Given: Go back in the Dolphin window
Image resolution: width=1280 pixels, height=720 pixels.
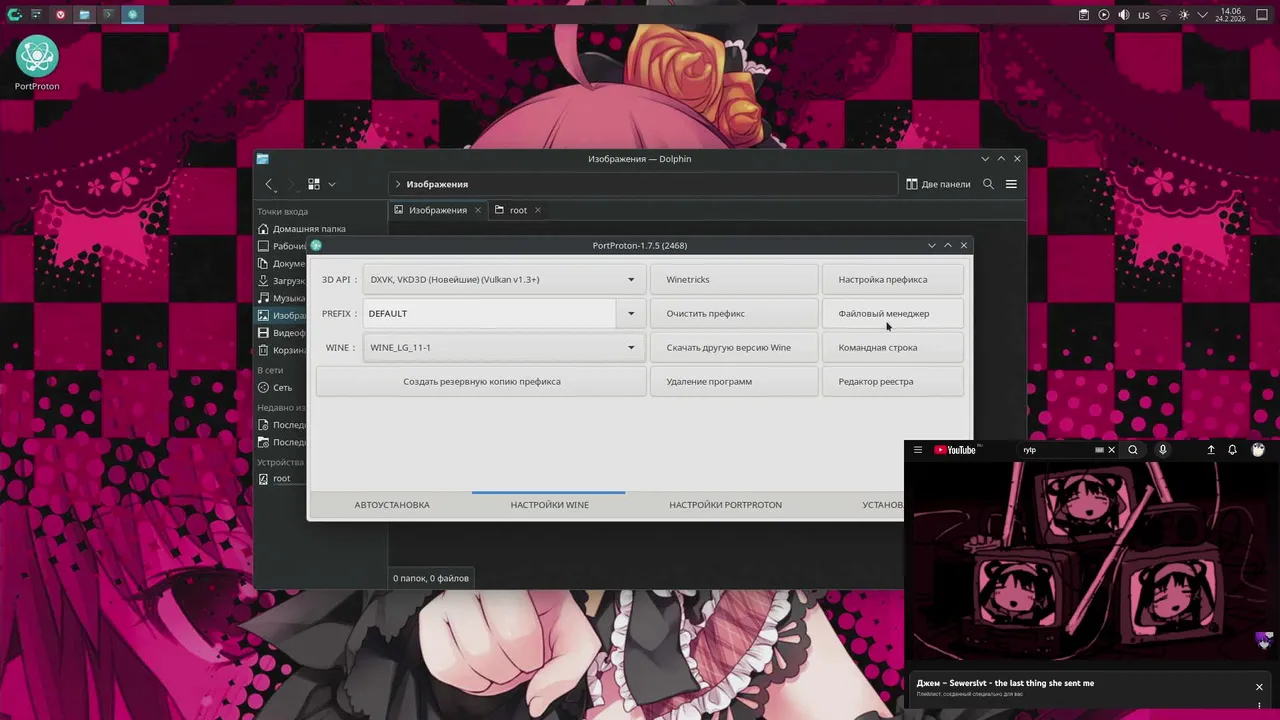Looking at the screenshot, I should (x=269, y=184).
